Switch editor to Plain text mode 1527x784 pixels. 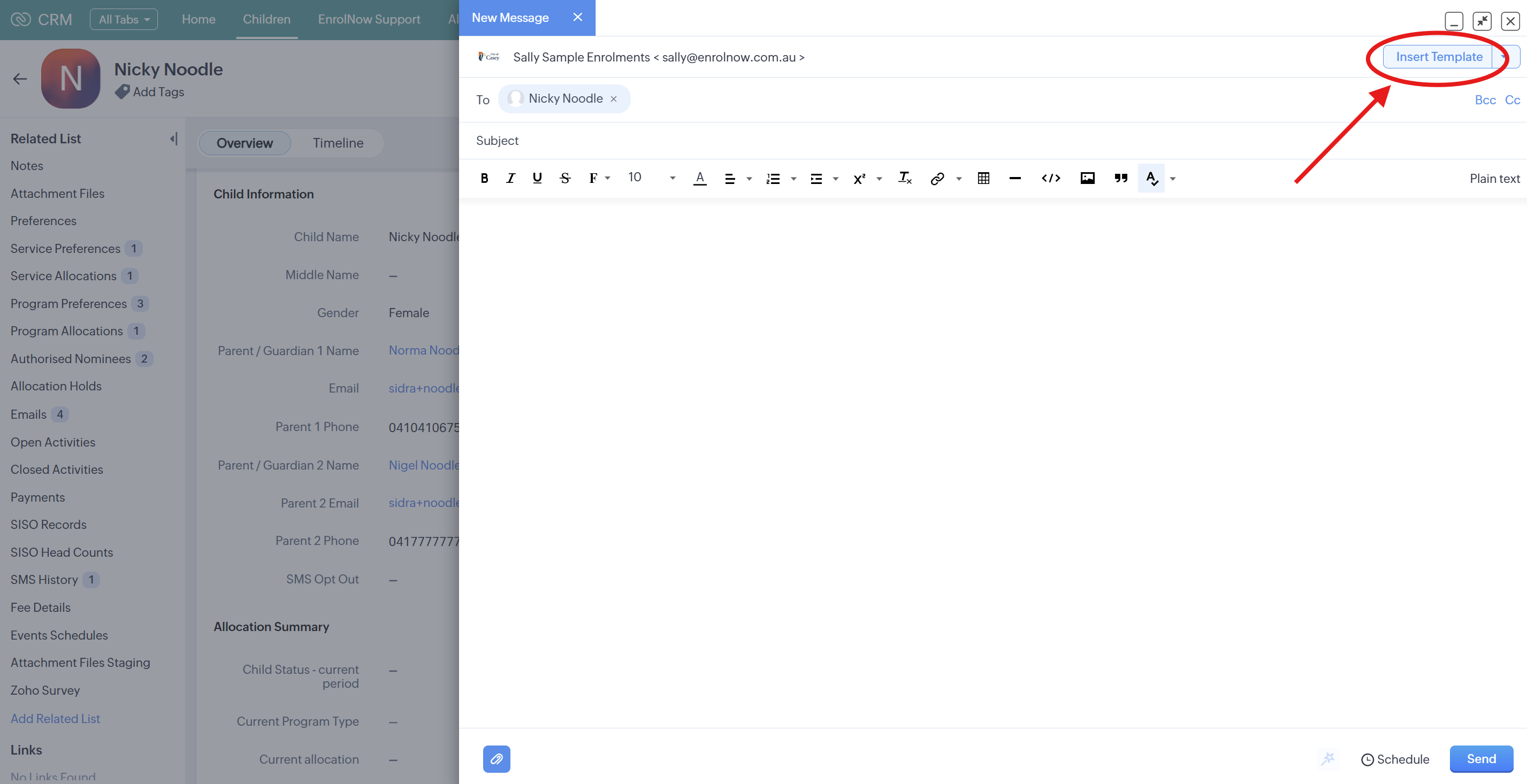tap(1494, 179)
